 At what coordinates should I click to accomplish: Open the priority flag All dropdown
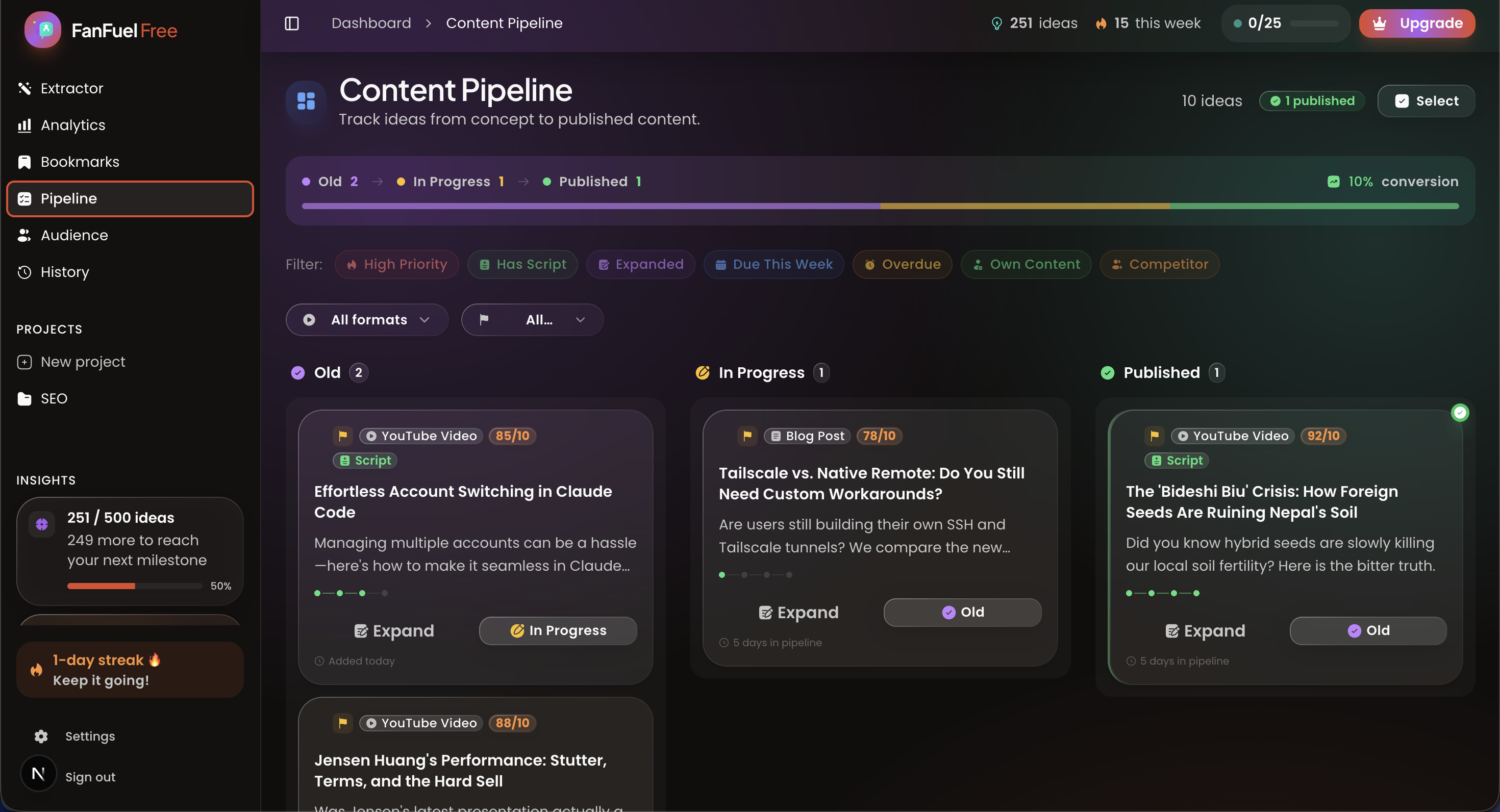coord(532,320)
